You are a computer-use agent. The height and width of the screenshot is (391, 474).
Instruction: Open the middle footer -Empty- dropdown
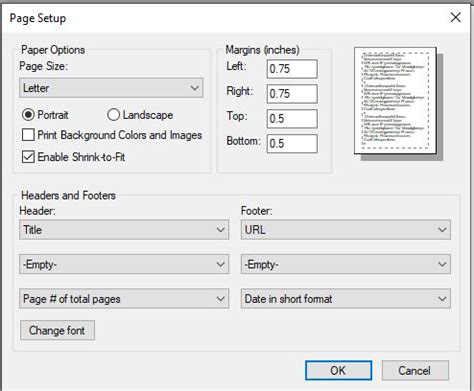346,264
